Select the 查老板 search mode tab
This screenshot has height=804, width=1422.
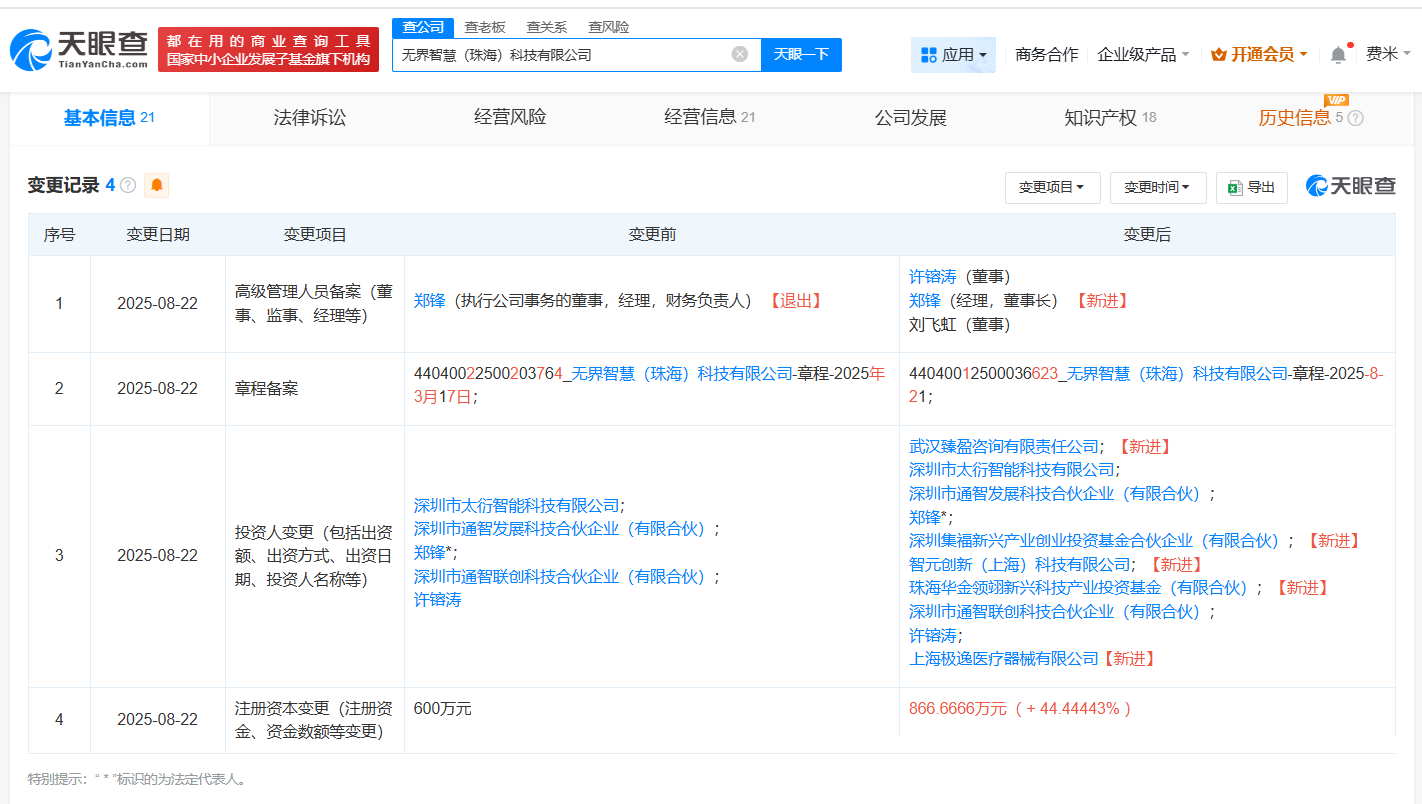484,27
